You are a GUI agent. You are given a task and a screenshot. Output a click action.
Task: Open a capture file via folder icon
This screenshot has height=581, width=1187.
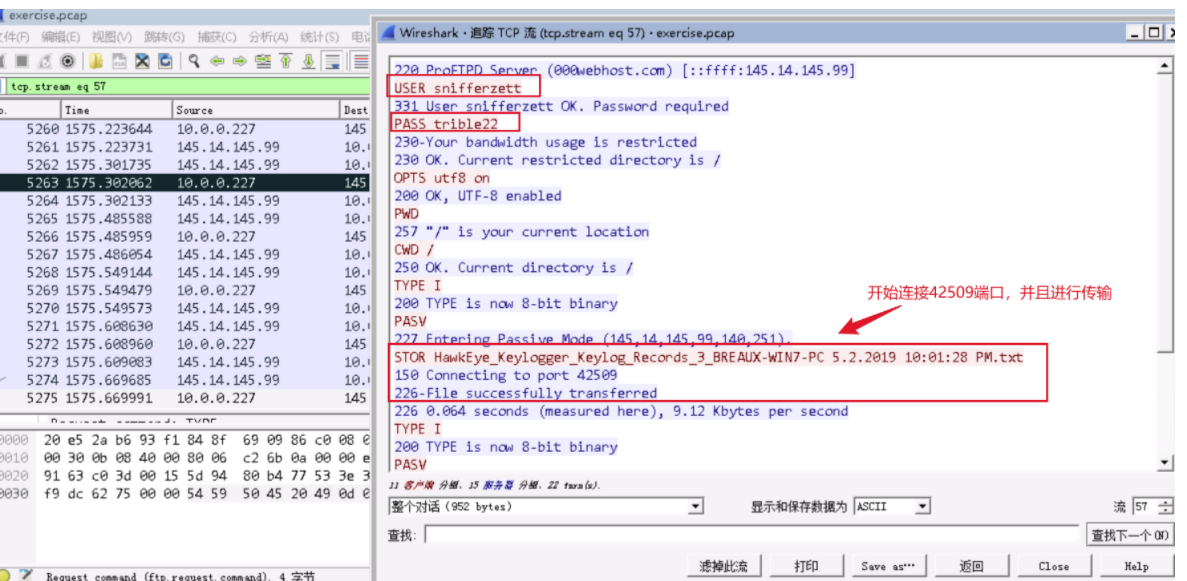pos(95,61)
